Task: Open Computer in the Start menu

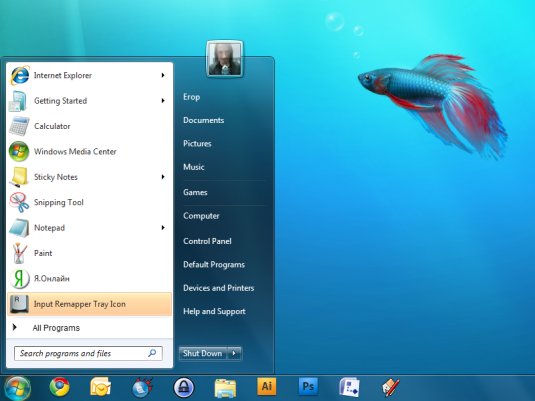Action: 201,216
